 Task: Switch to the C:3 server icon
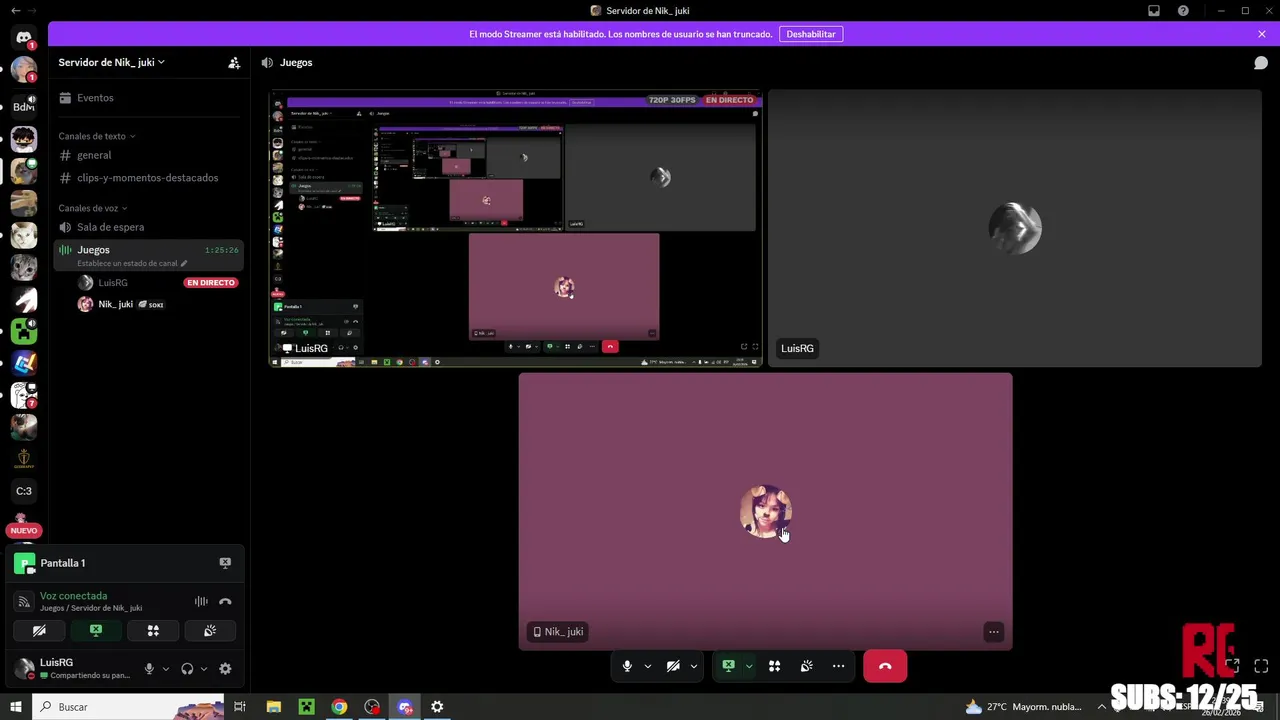[x=24, y=491]
